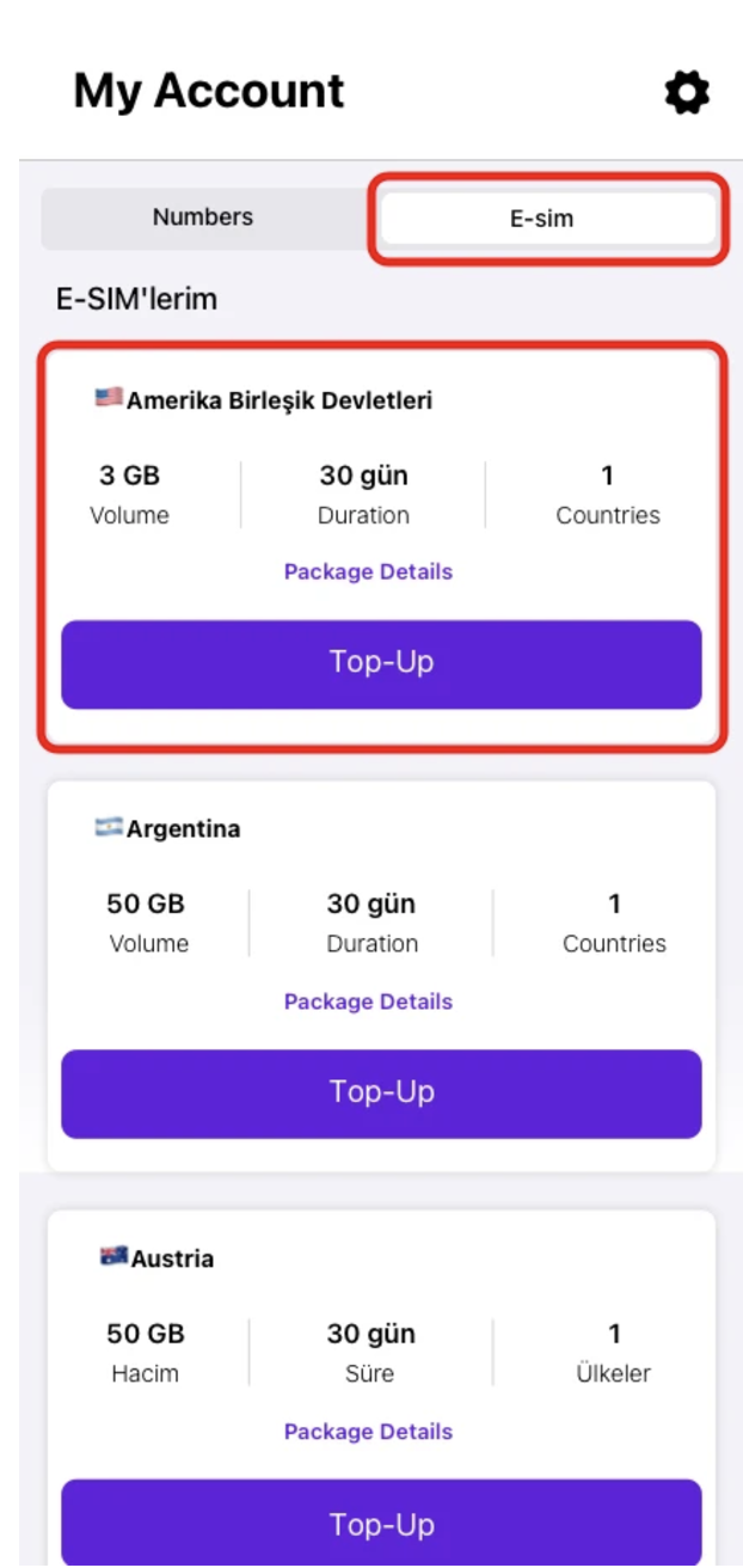
Task: Tap the 3 GB Volume value
Action: [x=130, y=476]
